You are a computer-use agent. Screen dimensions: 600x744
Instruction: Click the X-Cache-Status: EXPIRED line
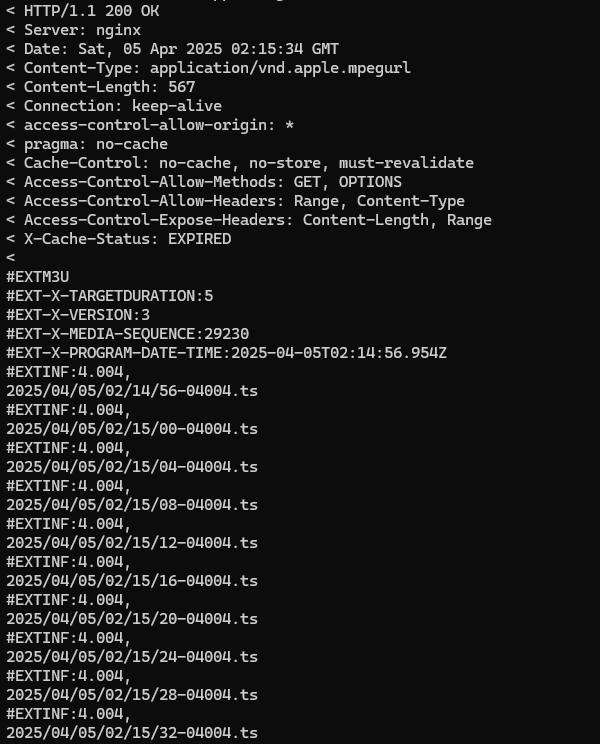coord(119,239)
